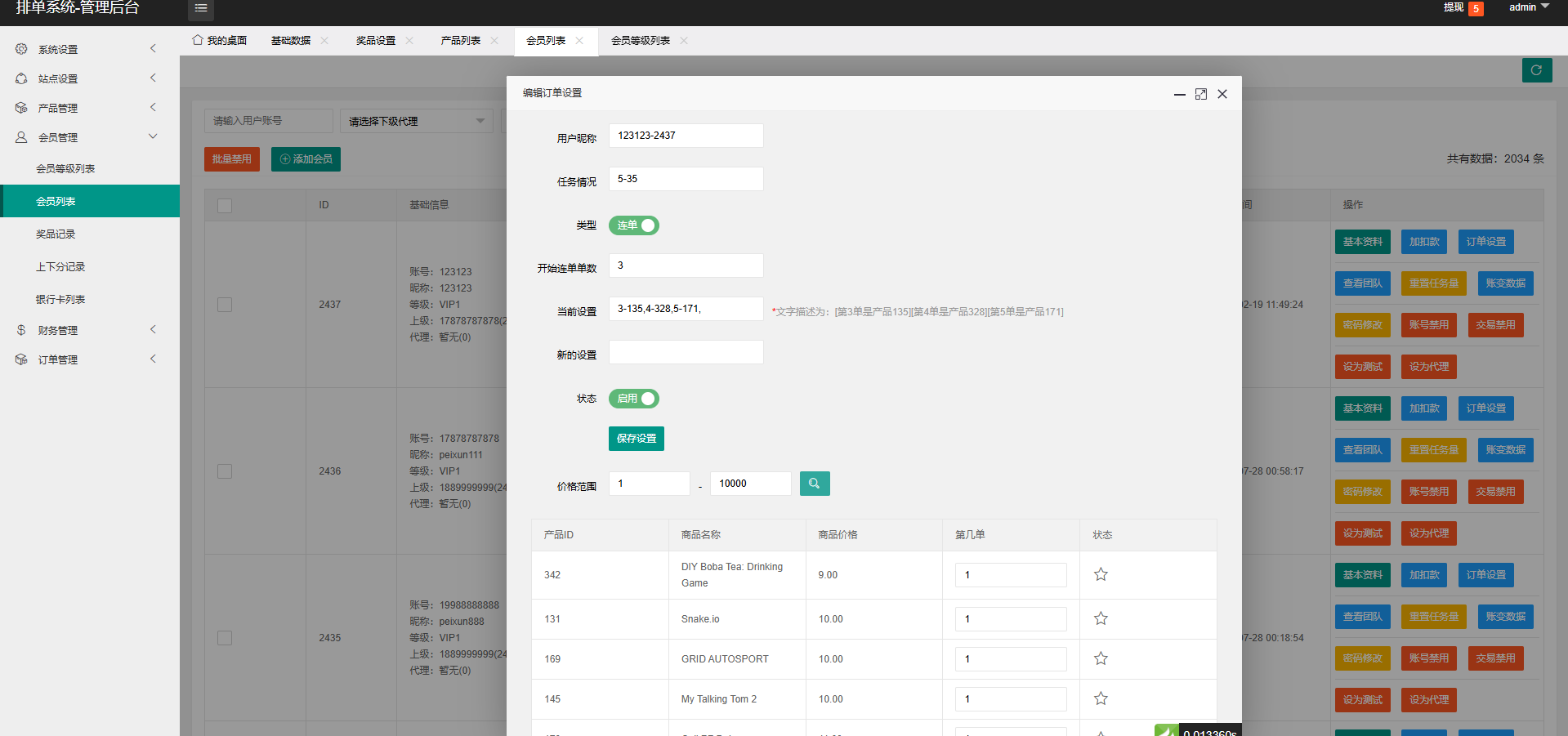Star the Snake.io product row

pyautogui.click(x=1101, y=618)
